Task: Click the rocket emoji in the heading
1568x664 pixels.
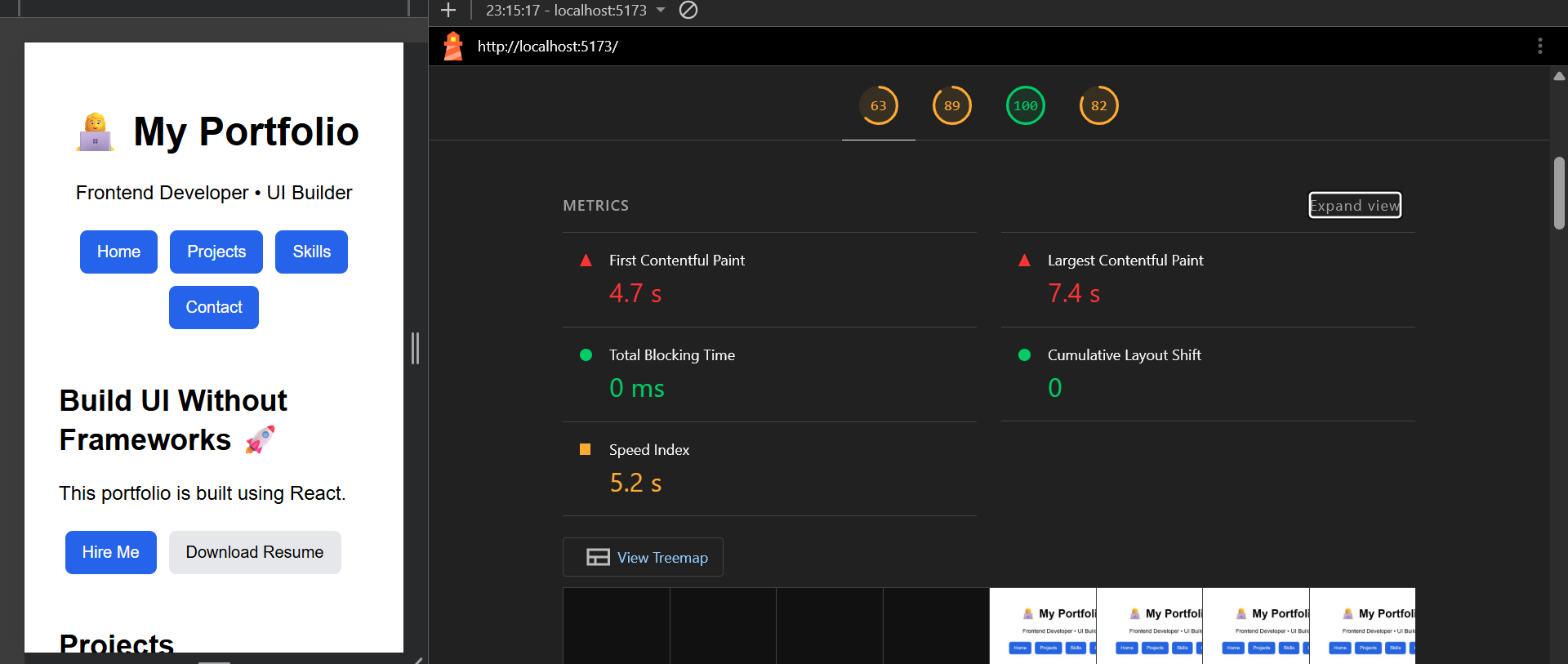Action: (260, 439)
